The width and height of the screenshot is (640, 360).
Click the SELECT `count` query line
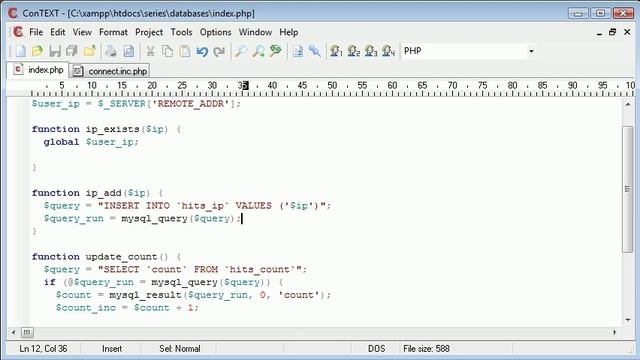coord(176,269)
